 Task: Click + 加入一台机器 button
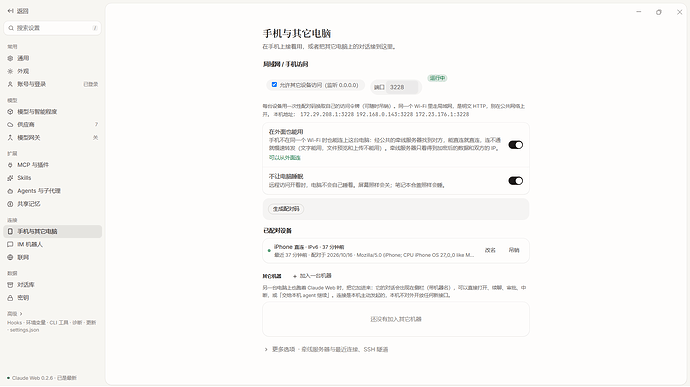tap(312, 276)
